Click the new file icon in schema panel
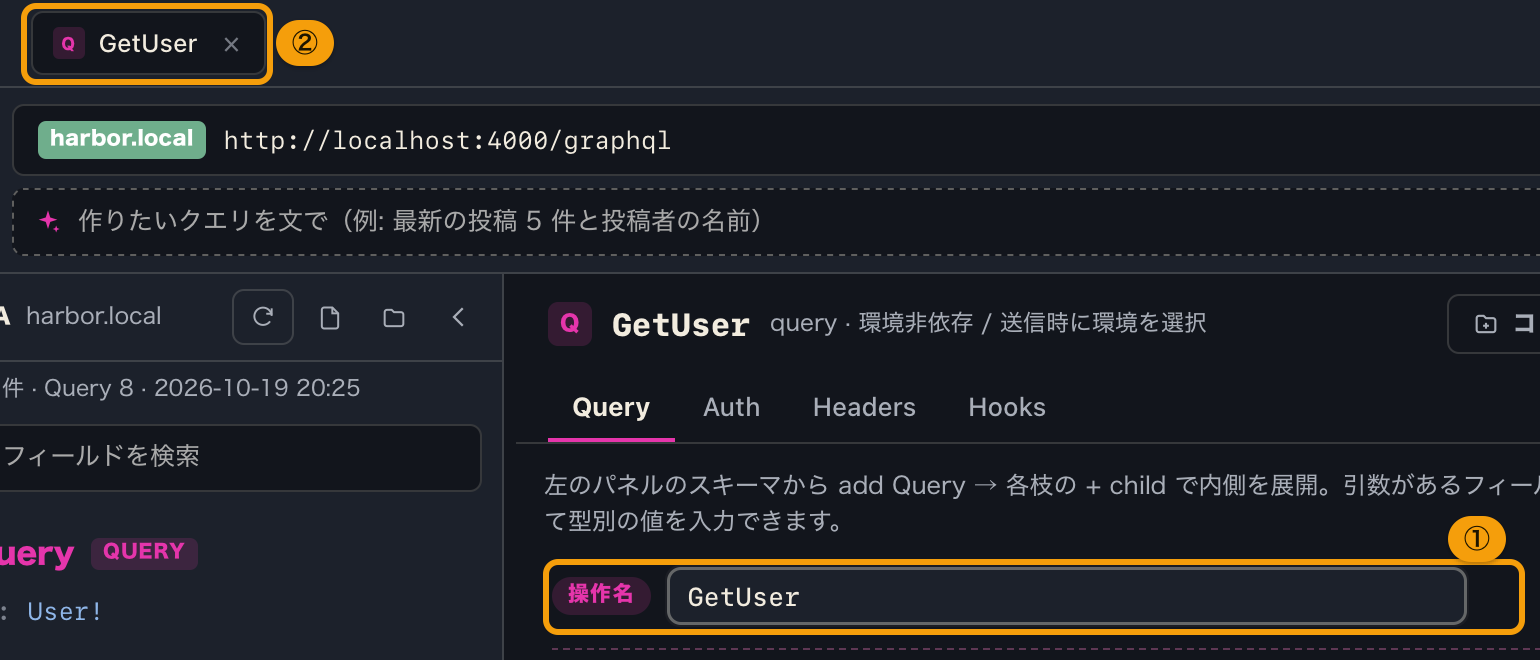 coord(330,318)
